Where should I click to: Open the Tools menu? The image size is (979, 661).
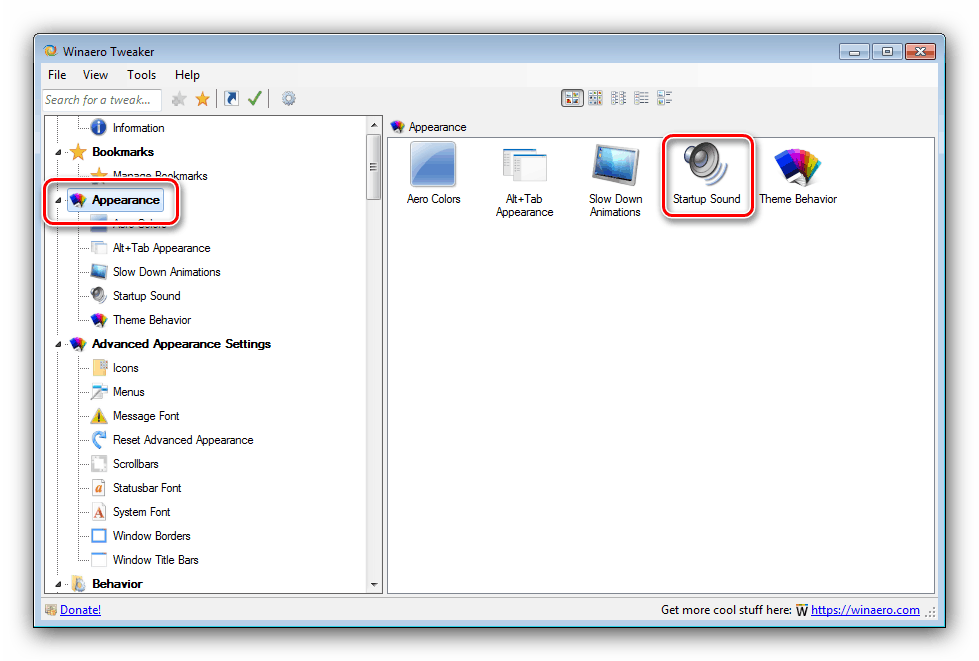click(140, 74)
